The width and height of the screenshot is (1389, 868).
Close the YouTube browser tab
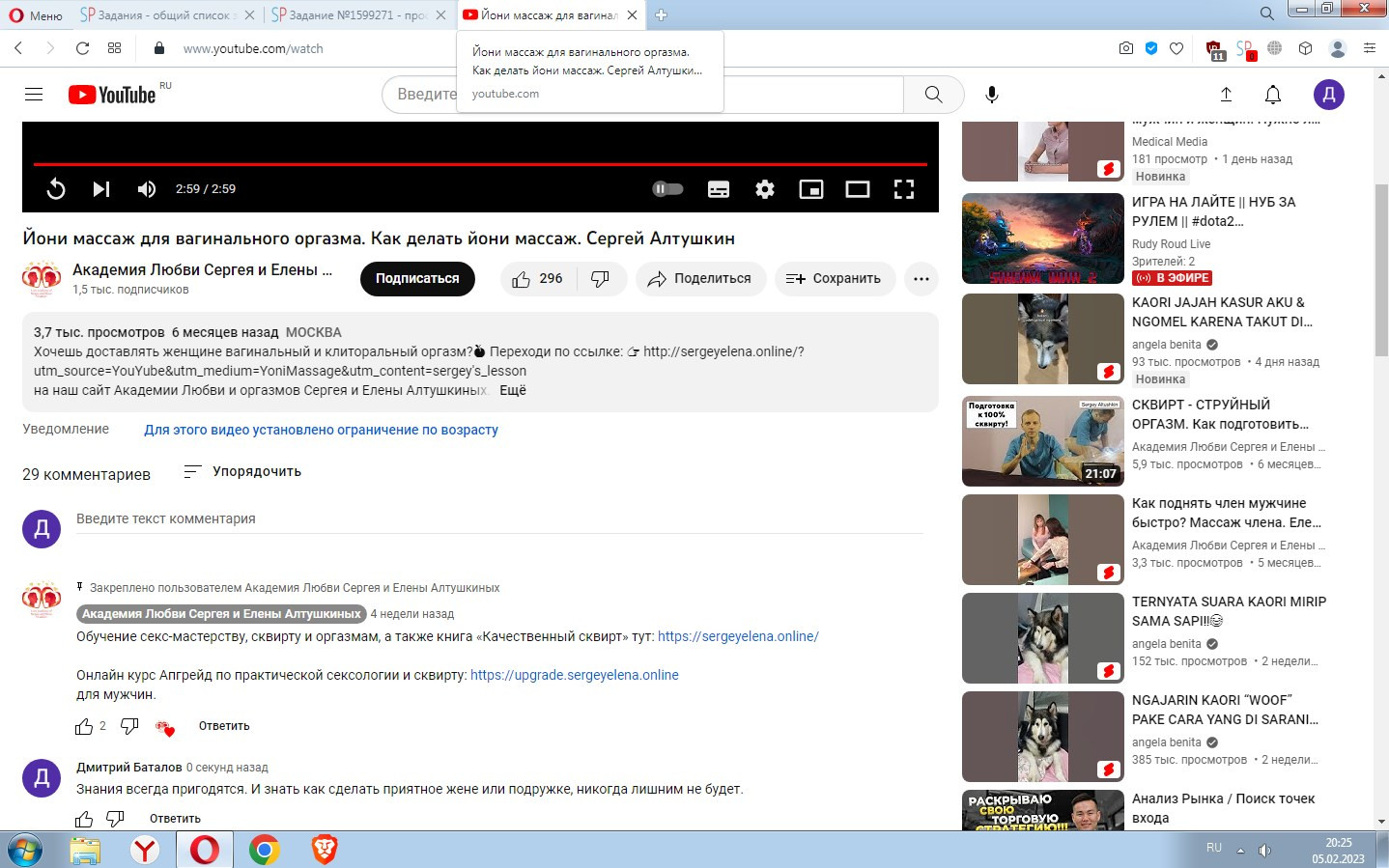pos(632,14)
